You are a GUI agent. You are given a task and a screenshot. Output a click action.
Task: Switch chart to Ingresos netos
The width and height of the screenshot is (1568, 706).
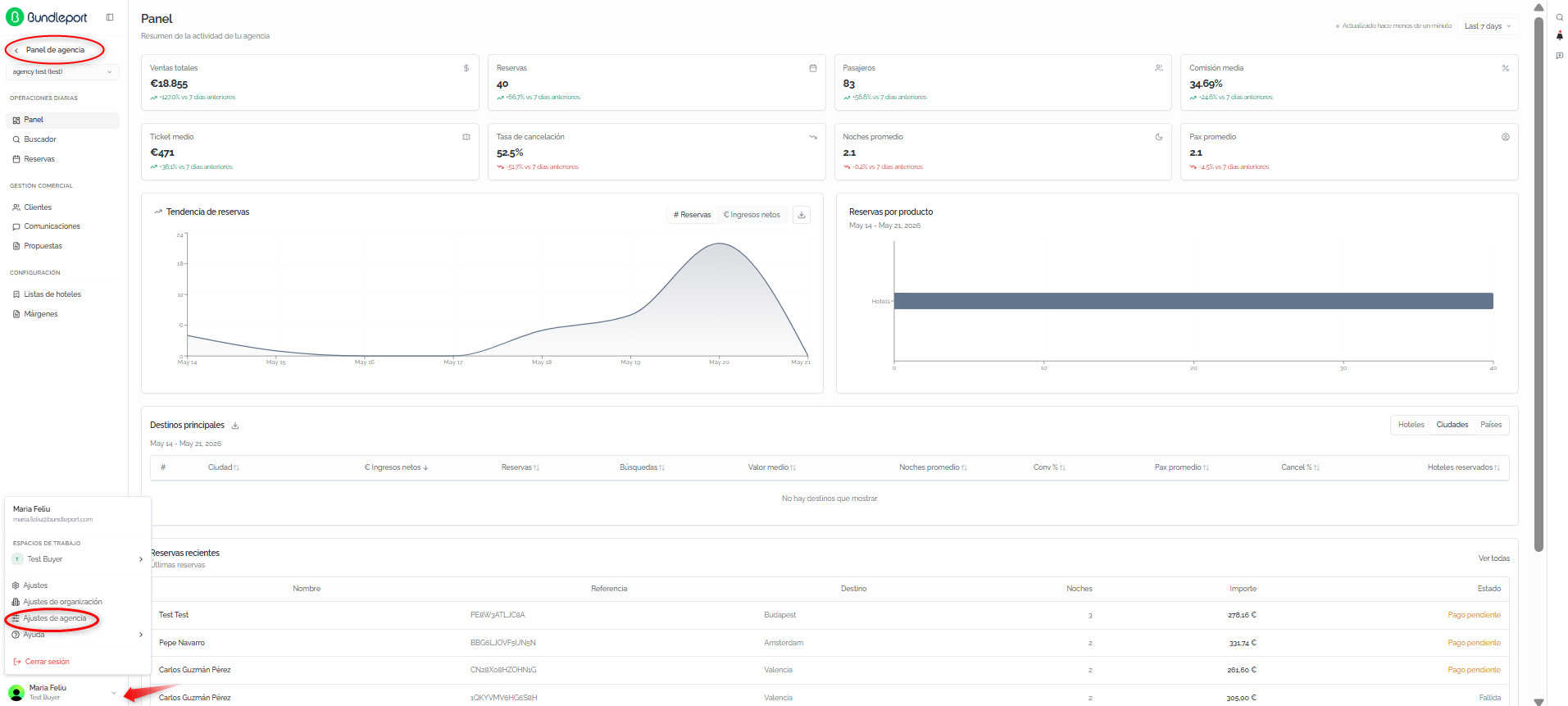tap(752, 215)
